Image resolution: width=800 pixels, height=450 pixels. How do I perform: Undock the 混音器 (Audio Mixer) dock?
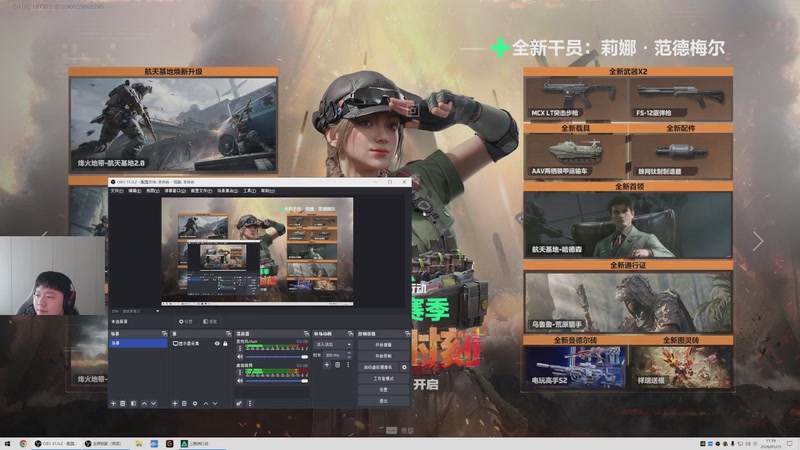306,334
